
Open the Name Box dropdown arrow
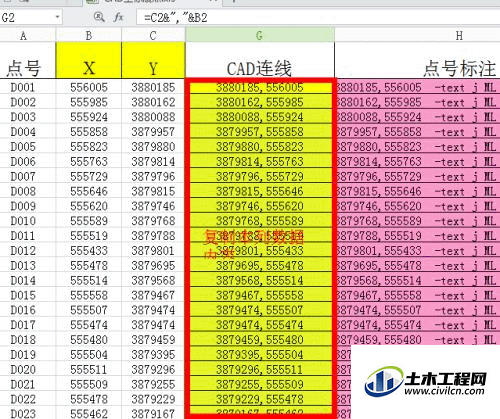point(57,17)
